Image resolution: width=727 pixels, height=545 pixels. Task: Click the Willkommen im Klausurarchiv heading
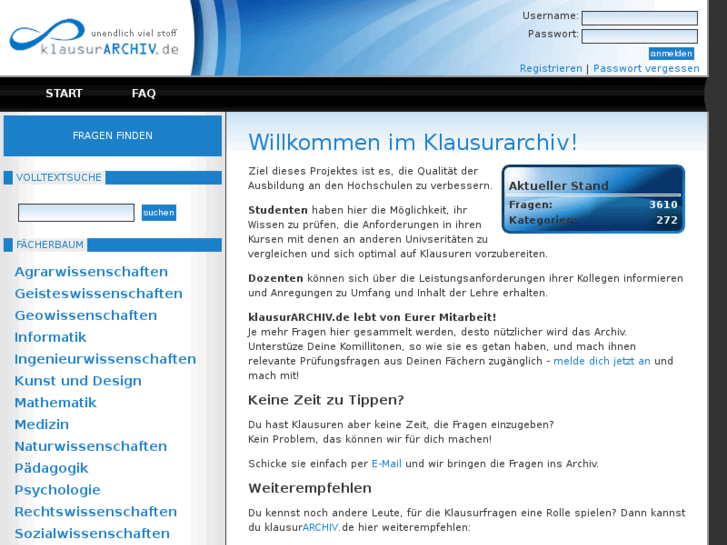413,142
